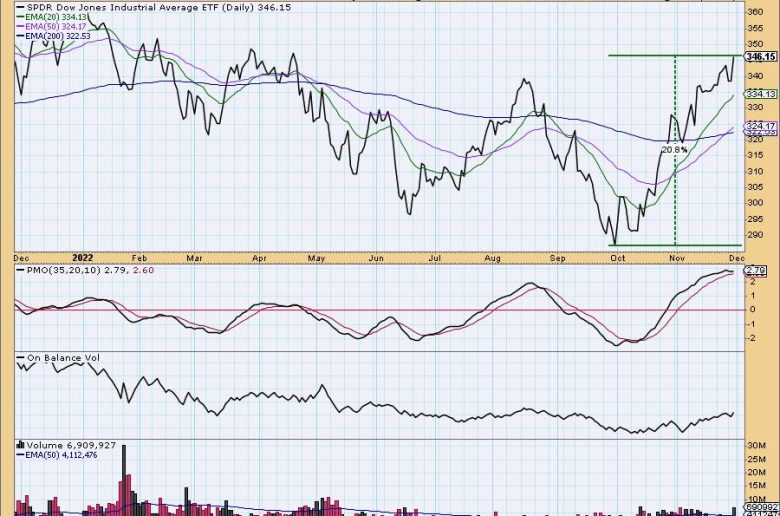The height and width of the screenshot is (516, 780).
Task: Click the 305 price axis label
Action: (755, 187)
